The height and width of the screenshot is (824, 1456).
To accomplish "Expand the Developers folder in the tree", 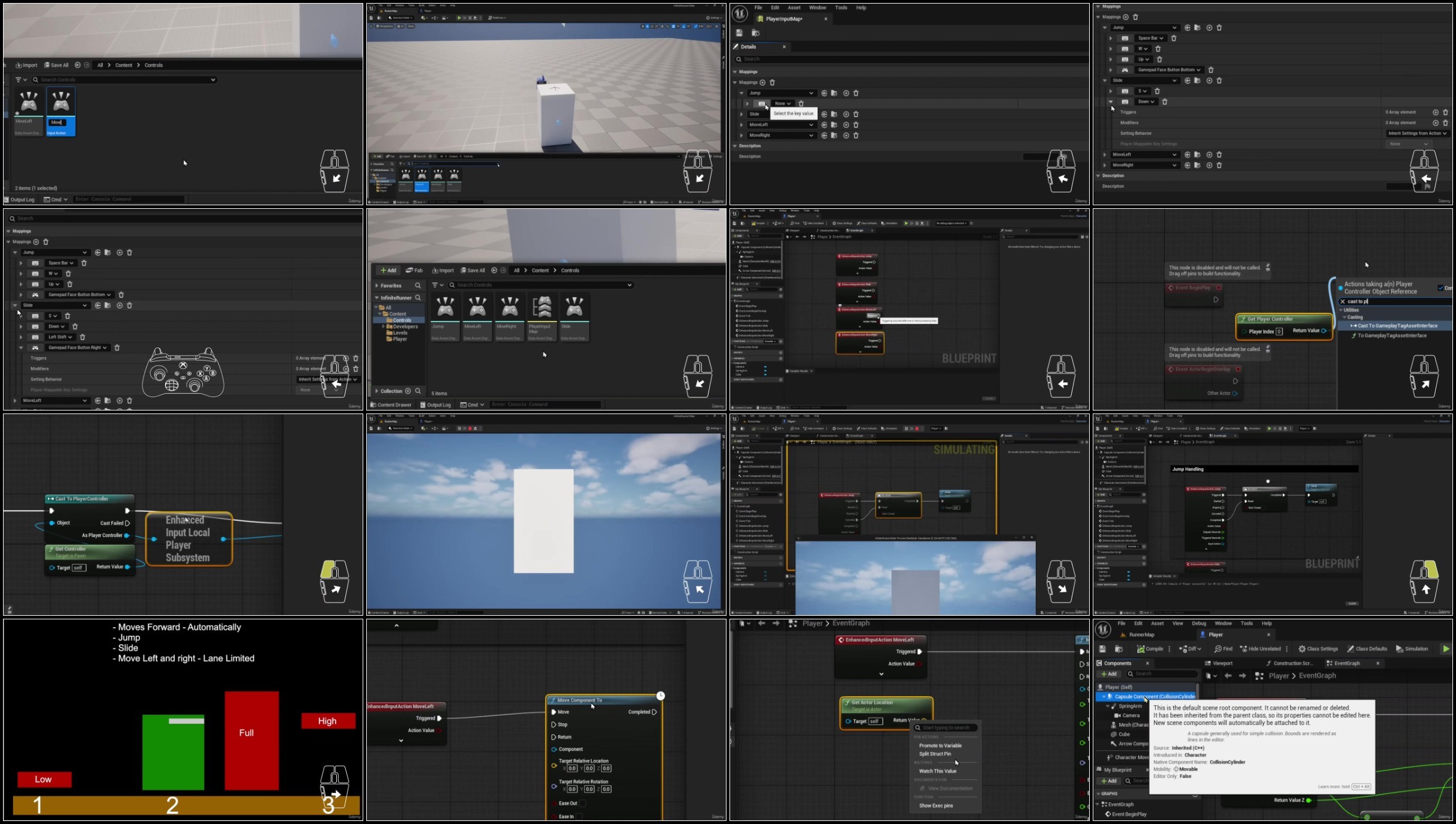I will 384,327.
